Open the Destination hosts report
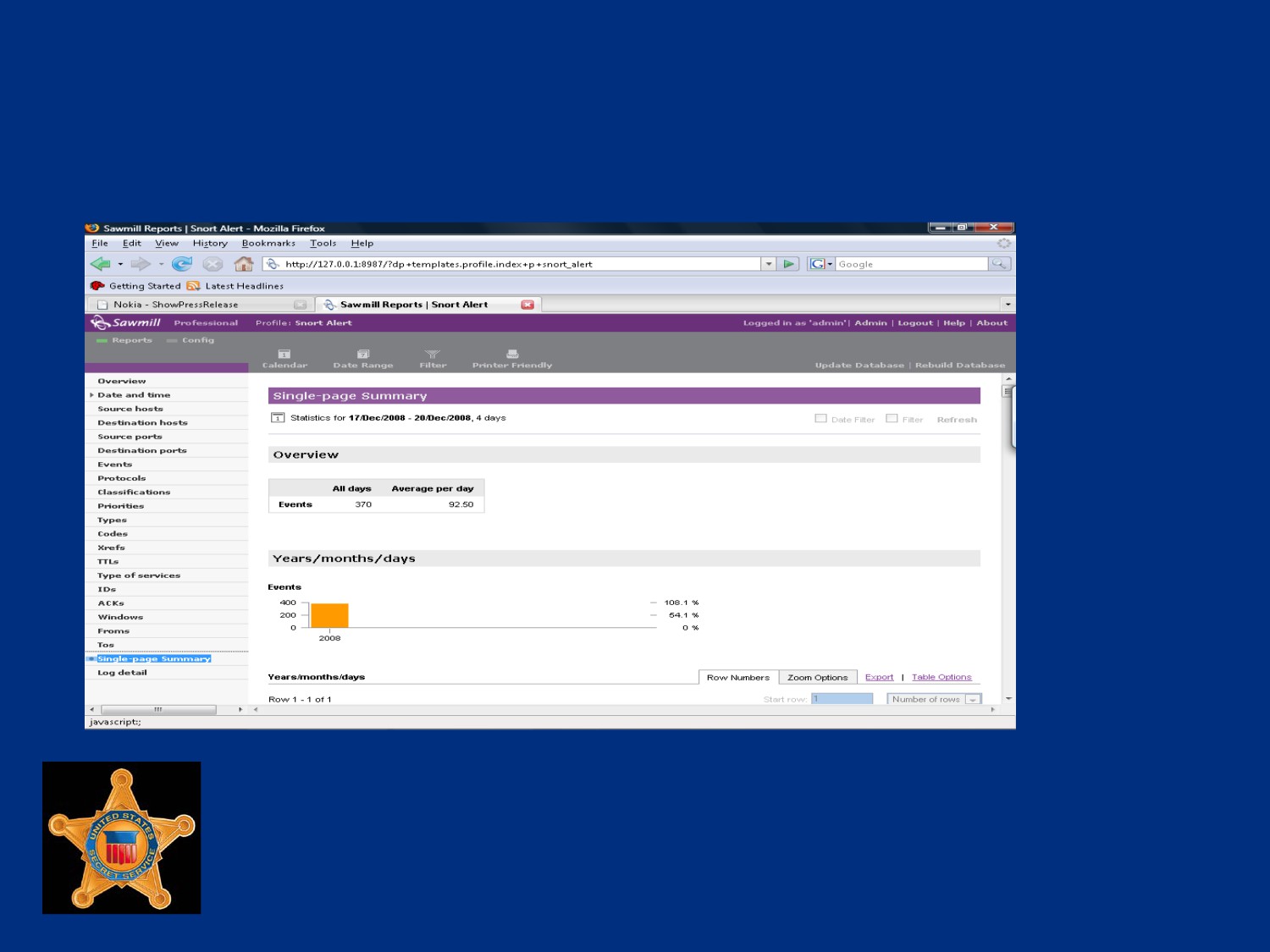1270x952 pixels. 142,422
